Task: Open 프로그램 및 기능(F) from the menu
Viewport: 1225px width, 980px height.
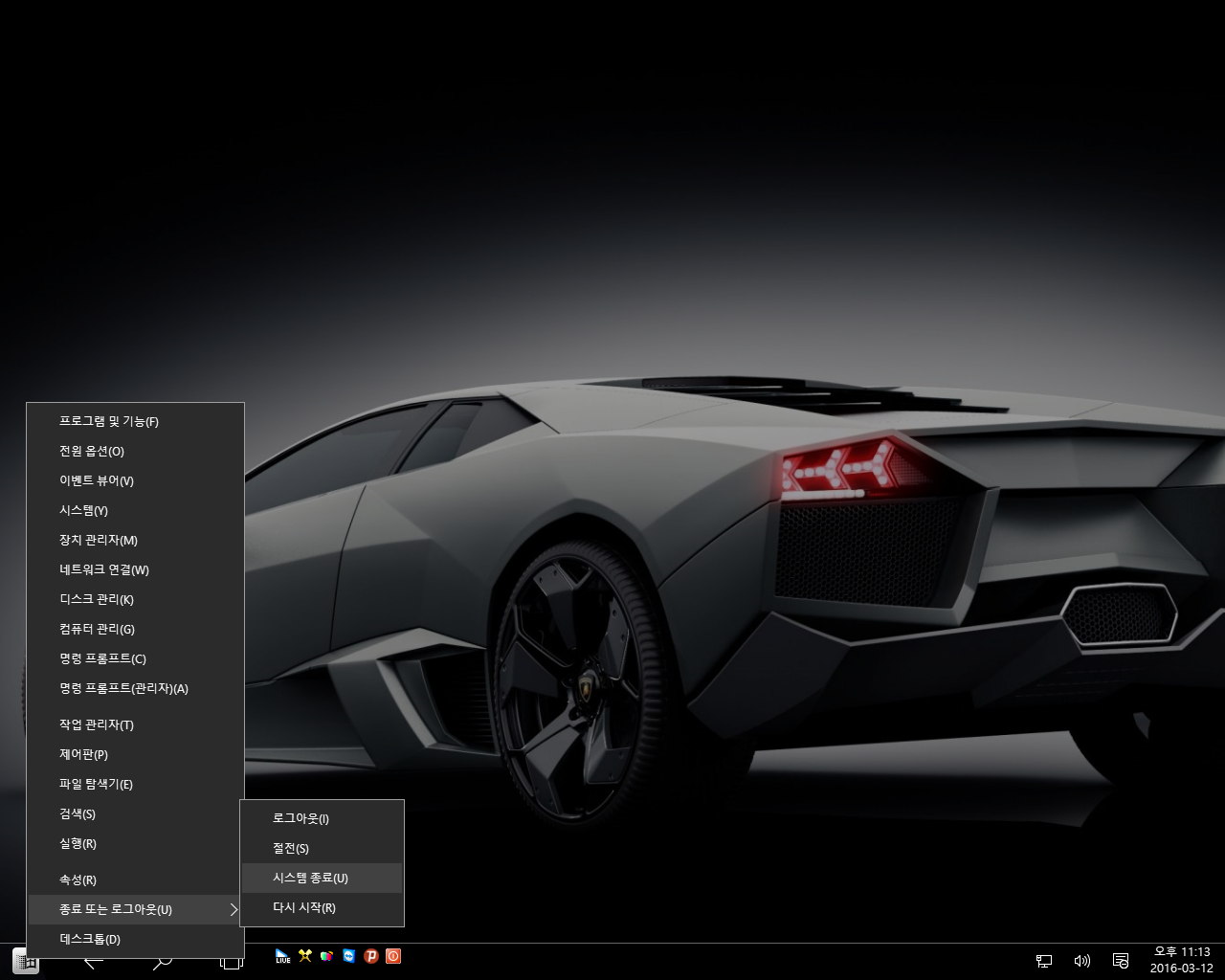Action: coord(135,421)
